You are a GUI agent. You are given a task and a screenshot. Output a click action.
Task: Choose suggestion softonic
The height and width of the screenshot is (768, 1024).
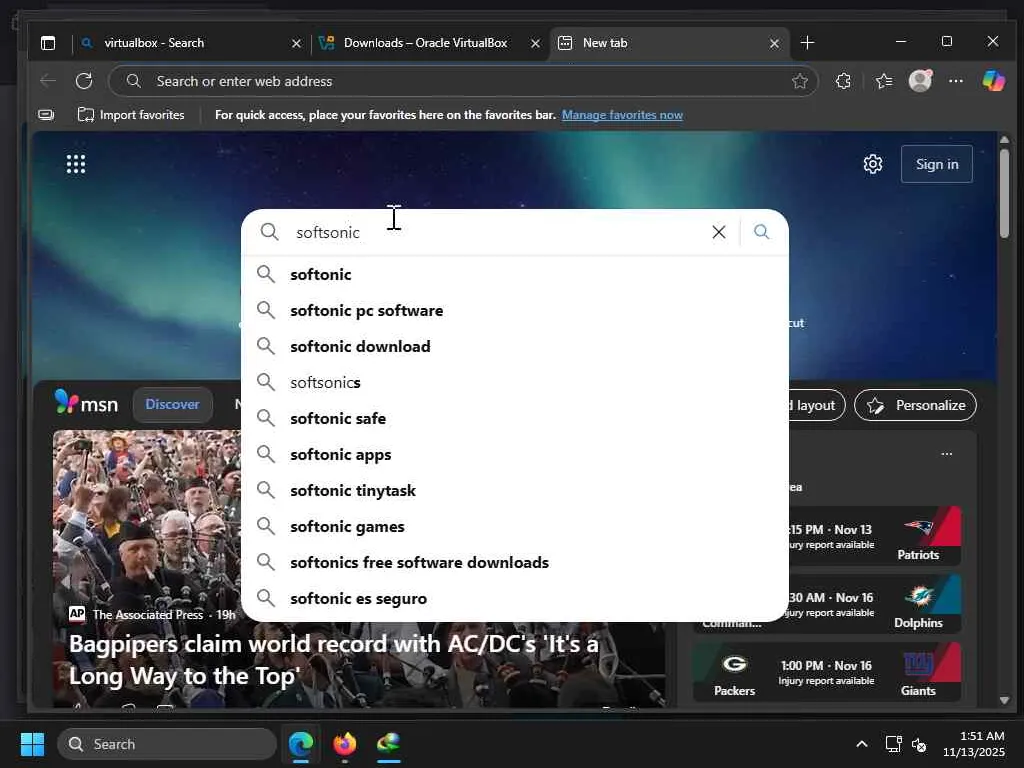[x=515, y=274]
